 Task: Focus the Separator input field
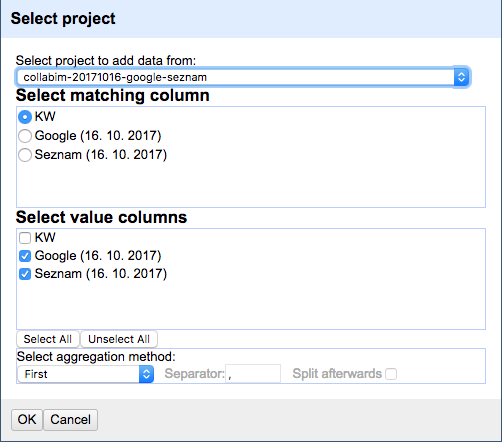tap(253, 374)
